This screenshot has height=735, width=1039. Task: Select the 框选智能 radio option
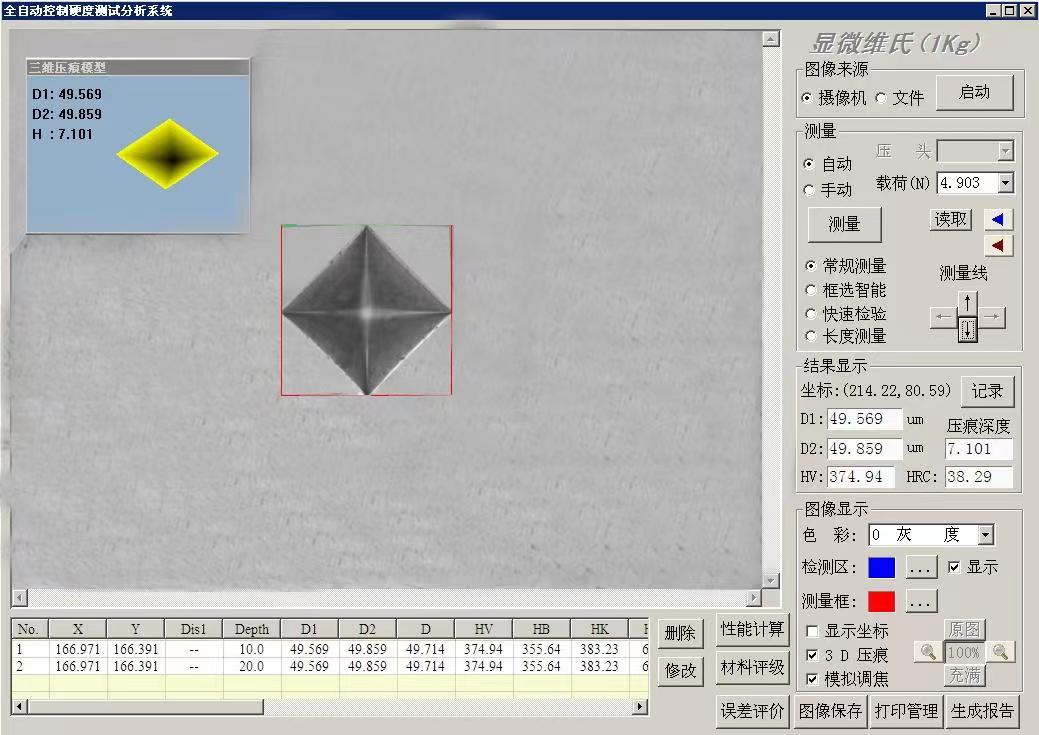coord(810,290)
